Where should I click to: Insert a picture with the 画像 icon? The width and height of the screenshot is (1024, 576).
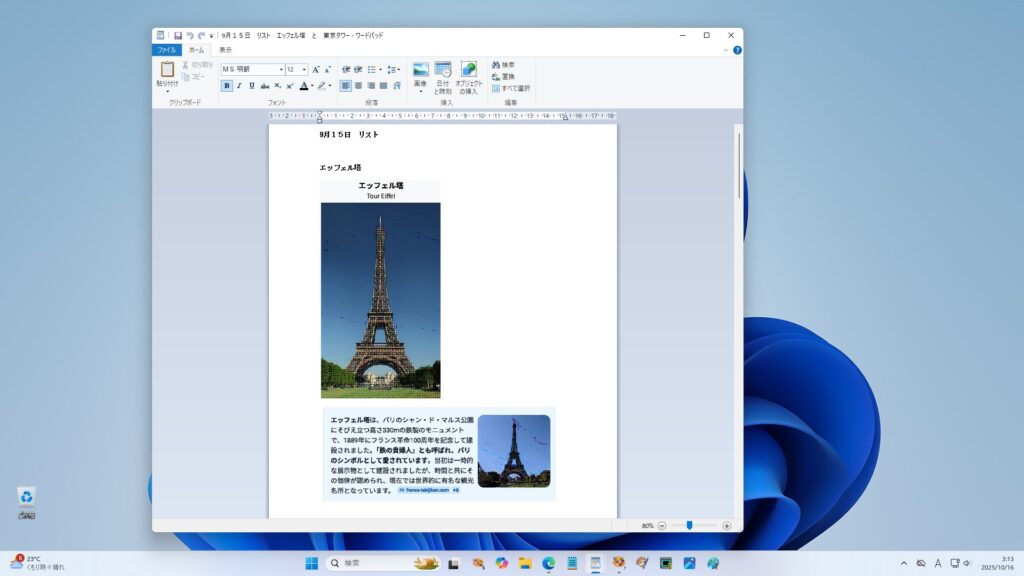tap(420, 70)
